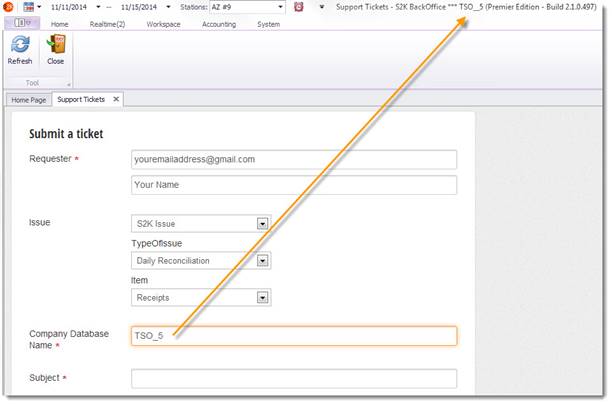
Task: Click the orange application logo icon
Action: pos(8,7)
